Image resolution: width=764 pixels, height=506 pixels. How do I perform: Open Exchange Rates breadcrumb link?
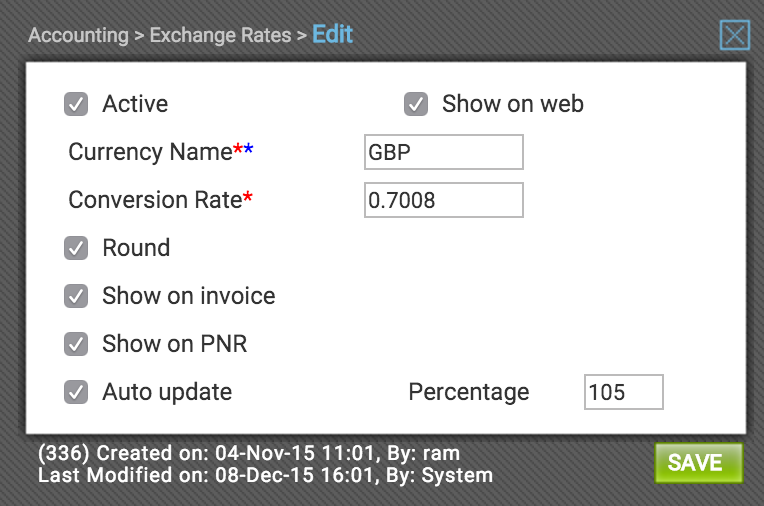[x=220, y=35]
